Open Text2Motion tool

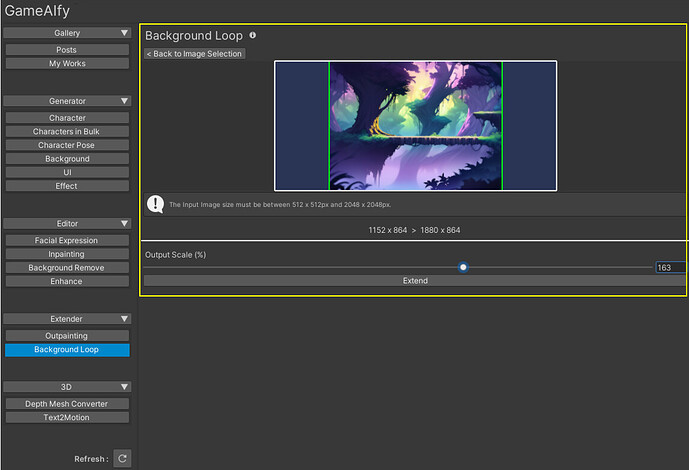pyautogui.click(x=67, y=417)
